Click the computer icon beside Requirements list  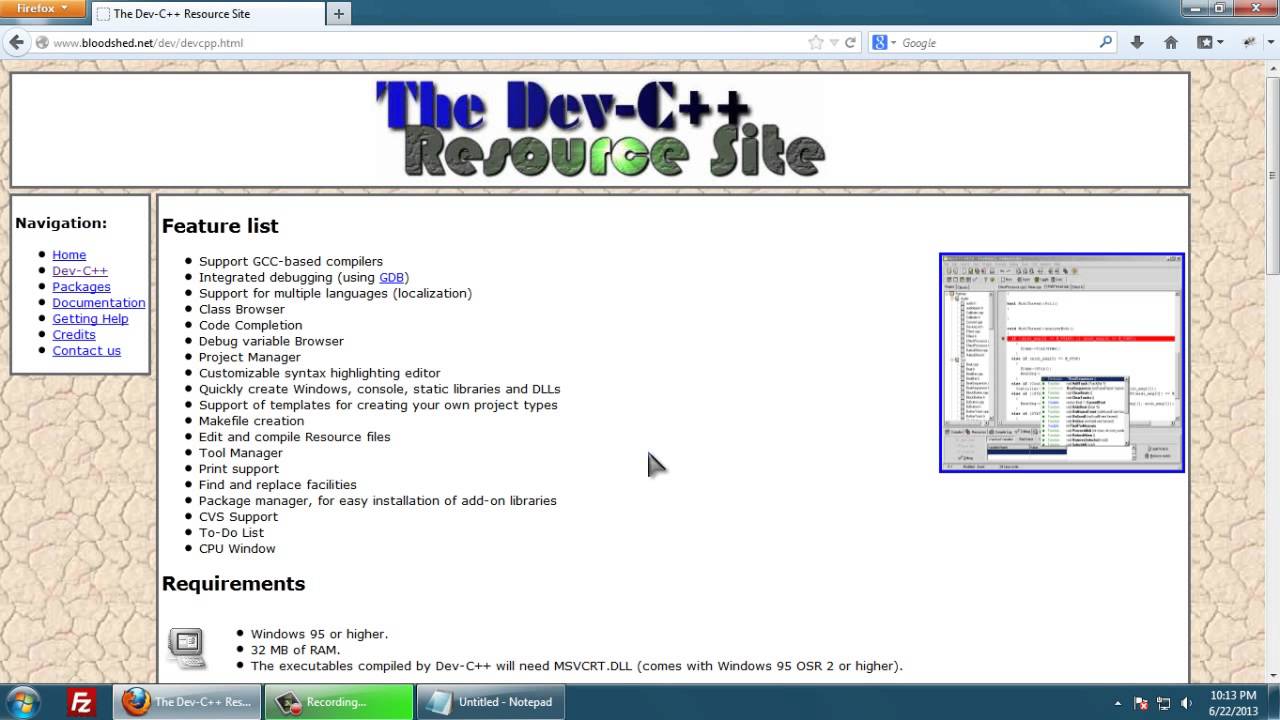187,648
